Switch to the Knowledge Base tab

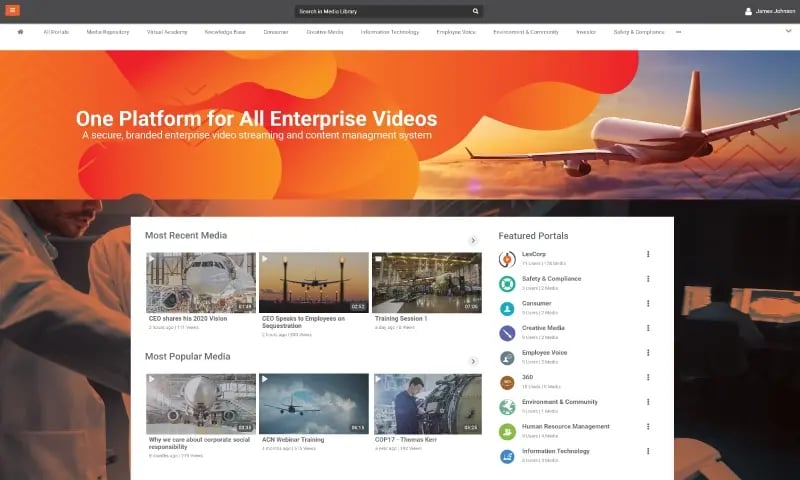point(225,32)
